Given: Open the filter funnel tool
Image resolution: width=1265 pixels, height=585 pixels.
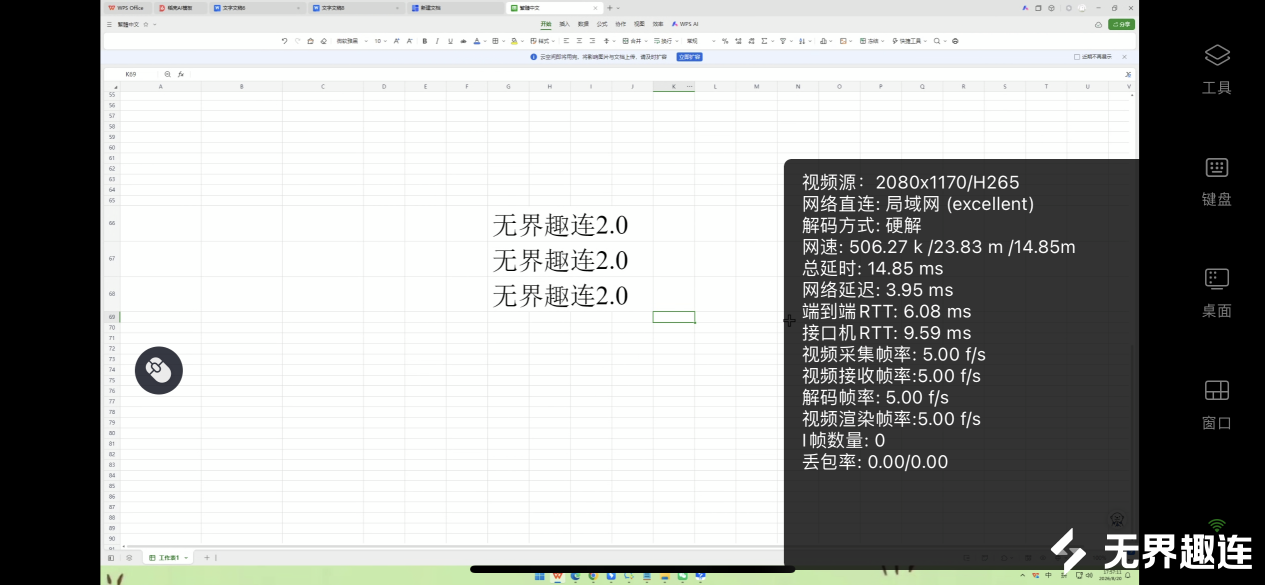Looking at the screenshot, I should 782,41.
